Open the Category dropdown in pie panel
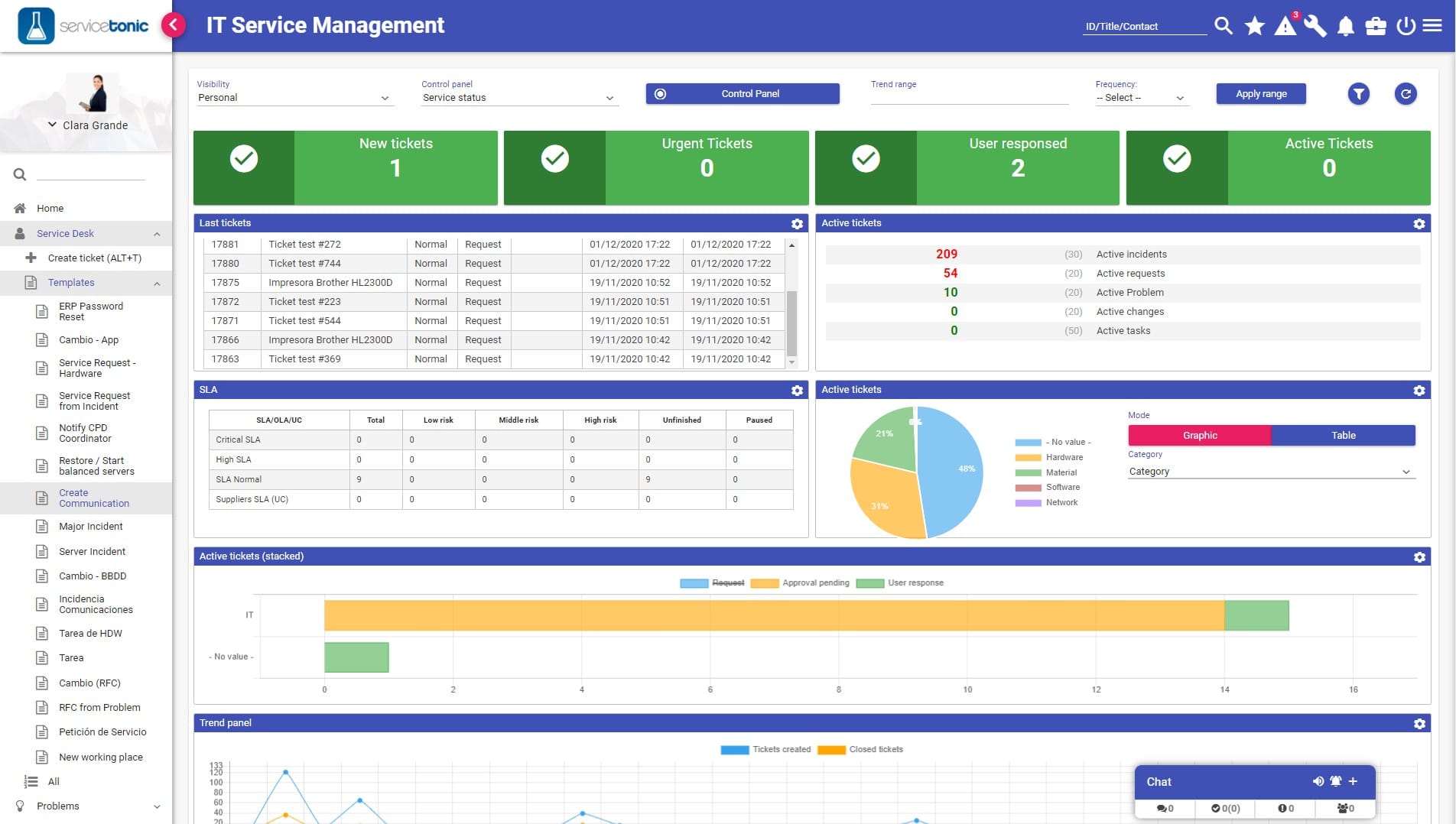Viewport: 1456px width, 824px height. pyautogui.click(x=1271, y=472)
